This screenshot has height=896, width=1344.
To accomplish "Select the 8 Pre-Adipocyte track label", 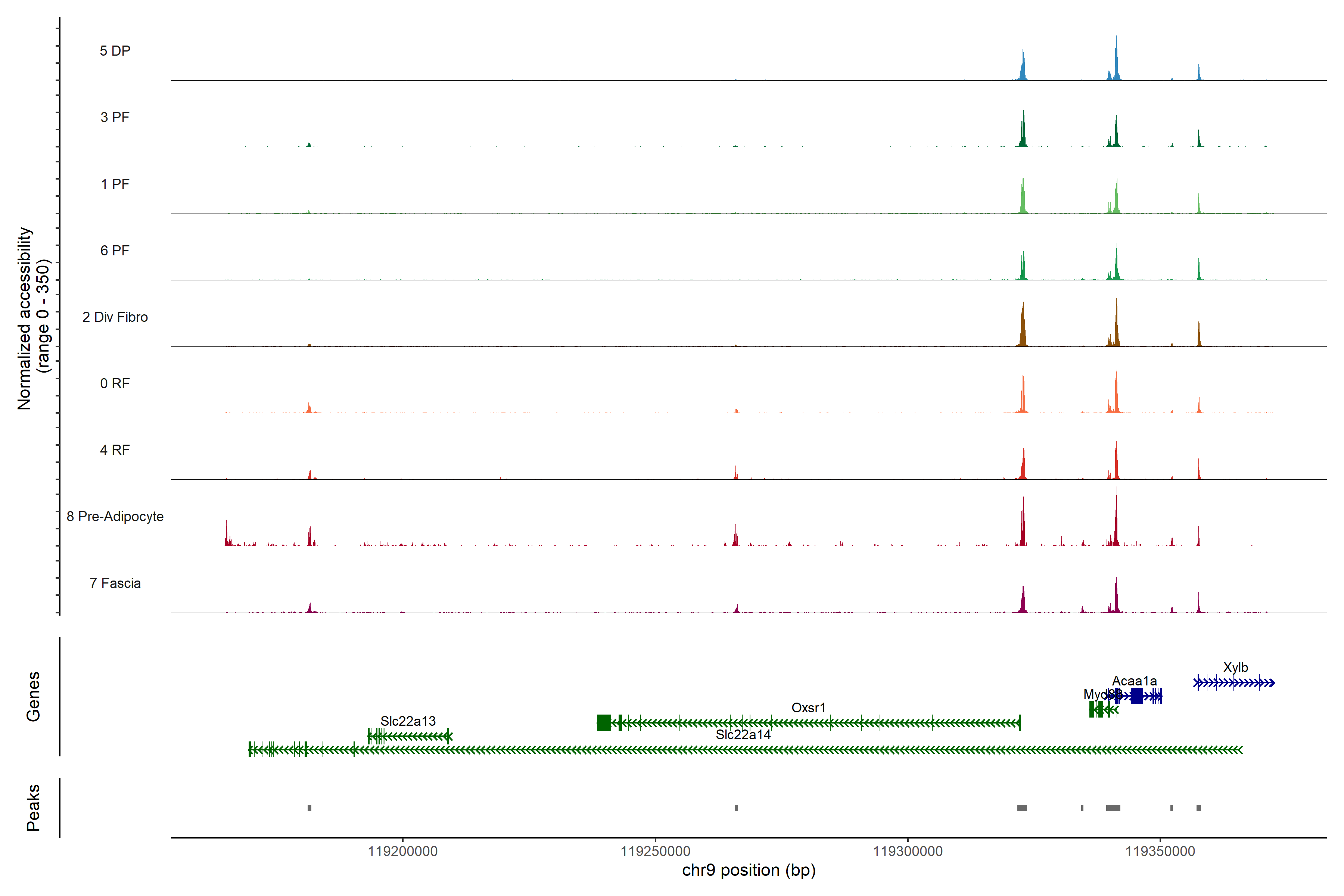I will [x=115, y=517].
